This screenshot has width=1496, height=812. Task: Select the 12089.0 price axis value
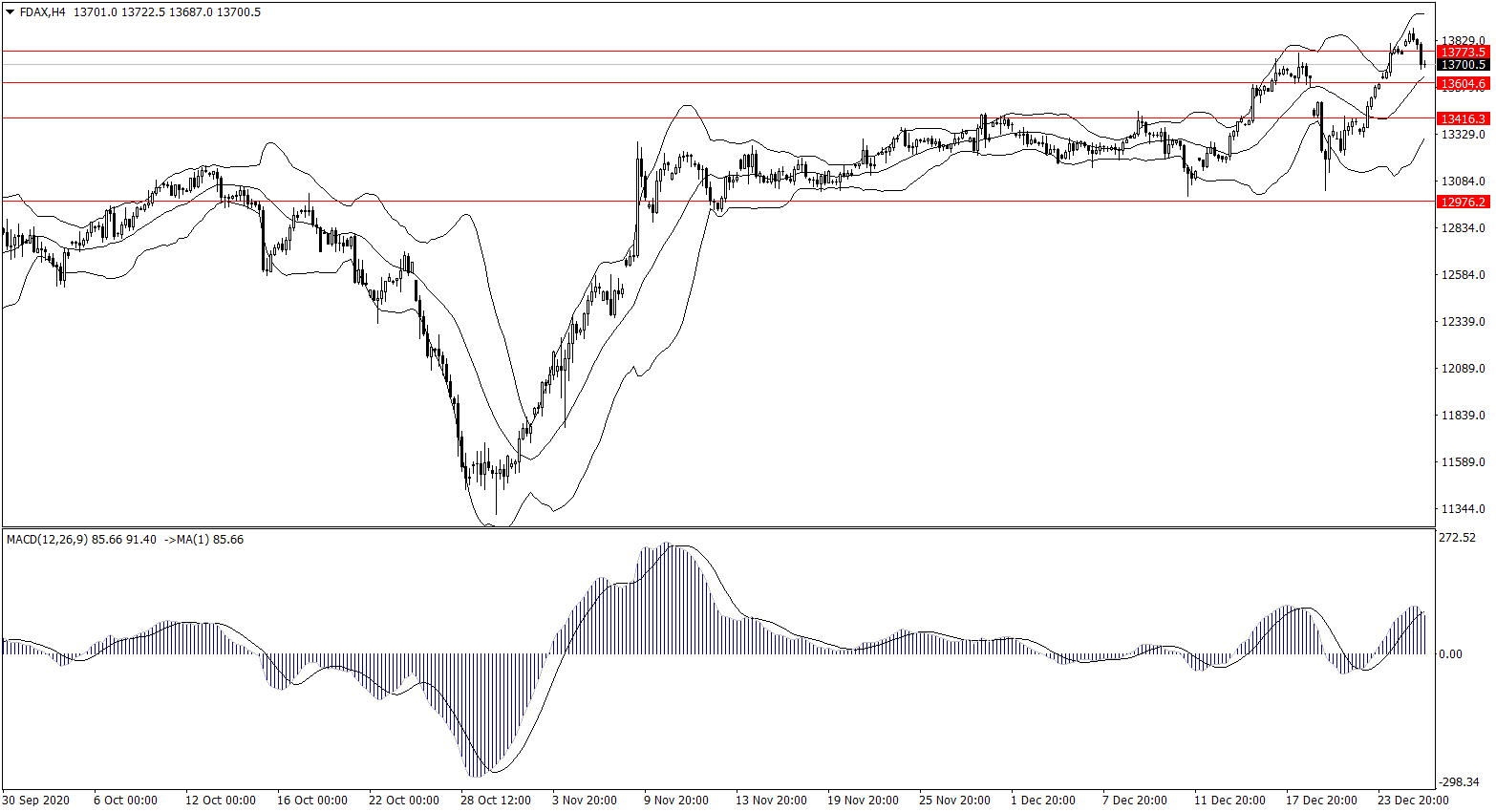(1463, 369)
